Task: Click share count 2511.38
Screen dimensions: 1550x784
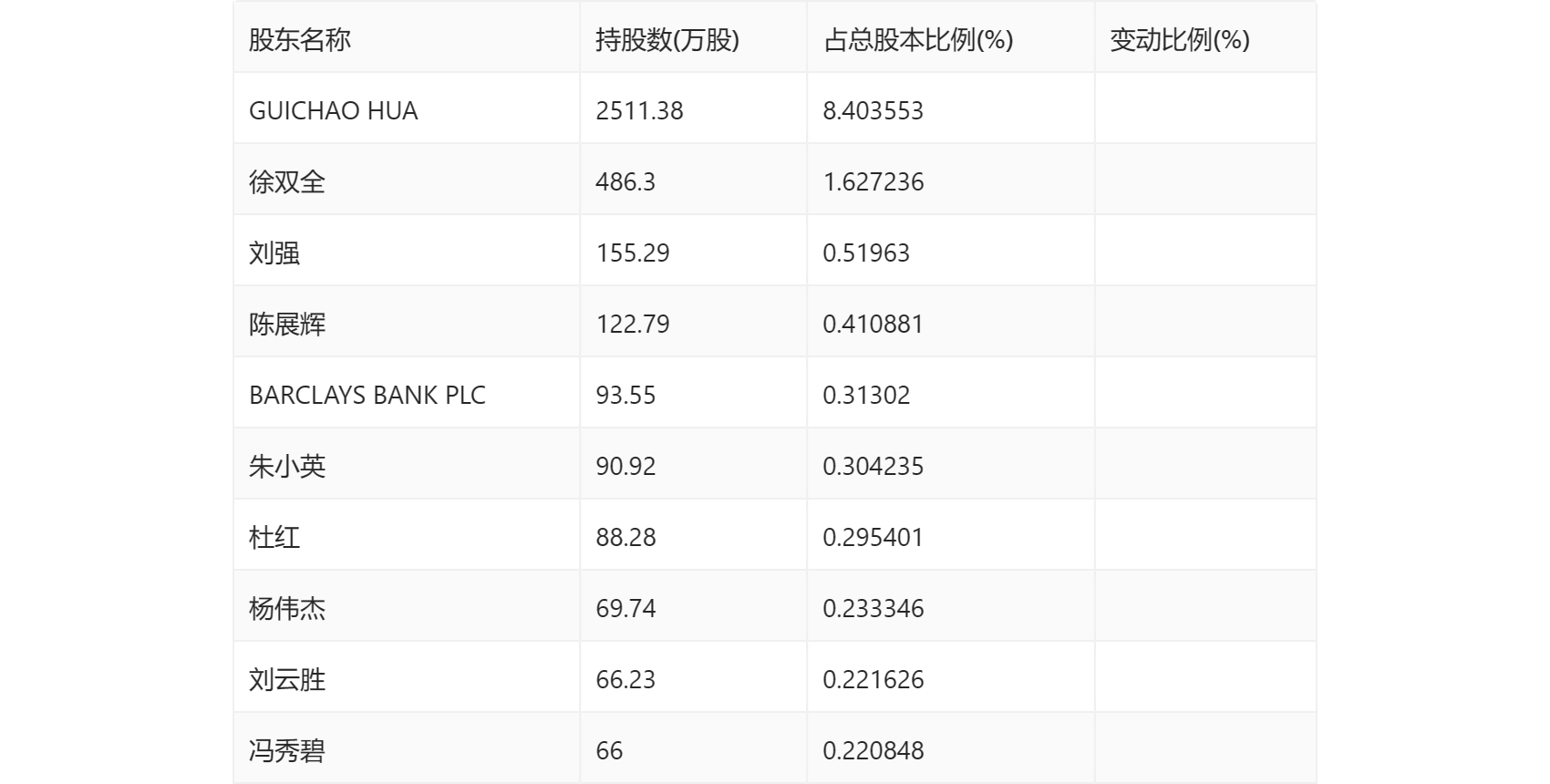Action: (x=639, y=111)
